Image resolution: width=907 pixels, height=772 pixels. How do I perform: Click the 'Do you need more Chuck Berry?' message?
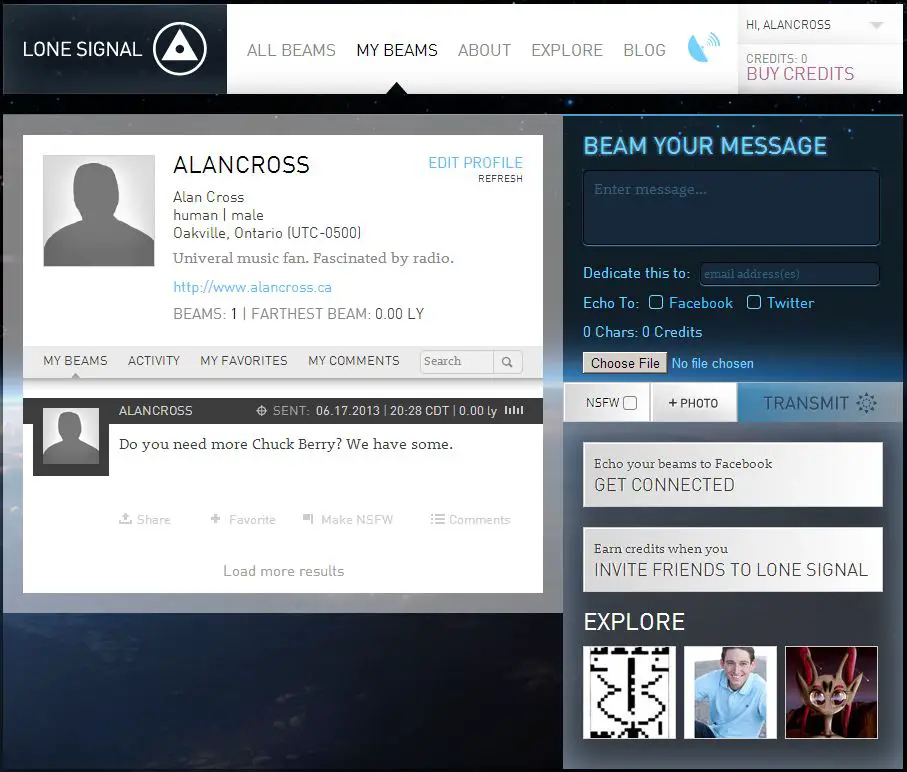tap(286, 444)
